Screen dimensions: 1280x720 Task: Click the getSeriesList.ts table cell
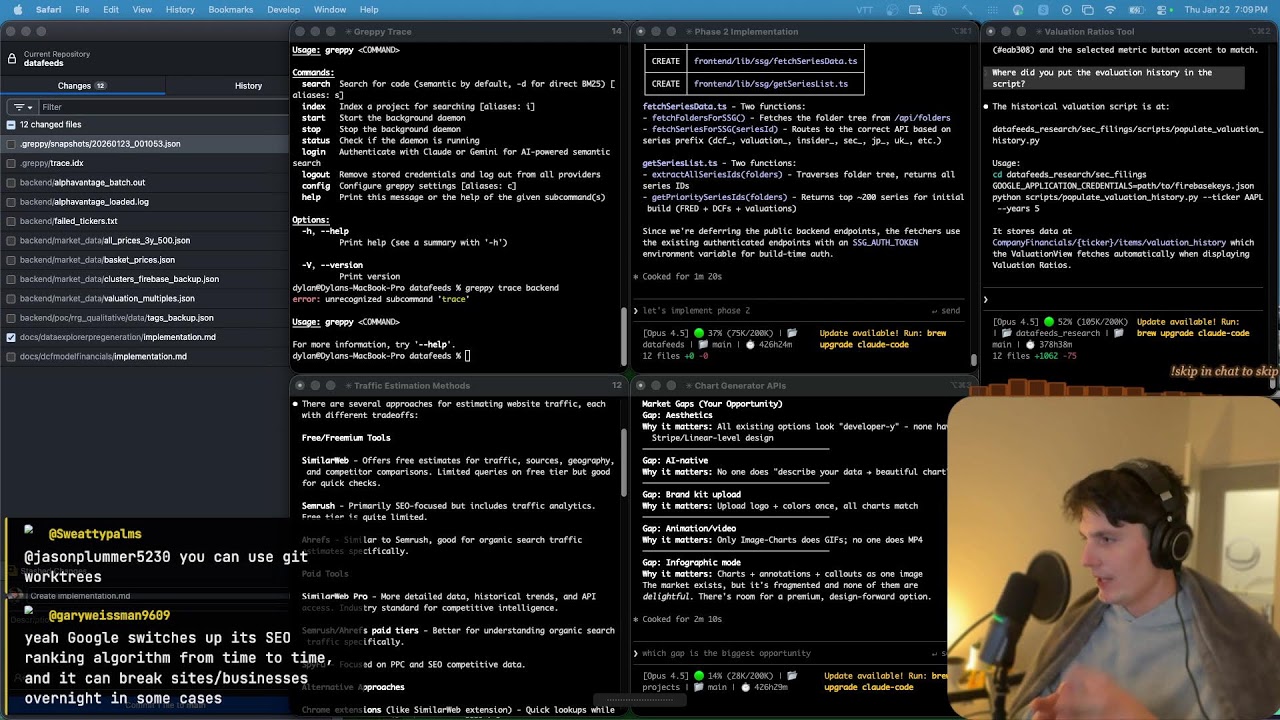click(x=775, y=84)
